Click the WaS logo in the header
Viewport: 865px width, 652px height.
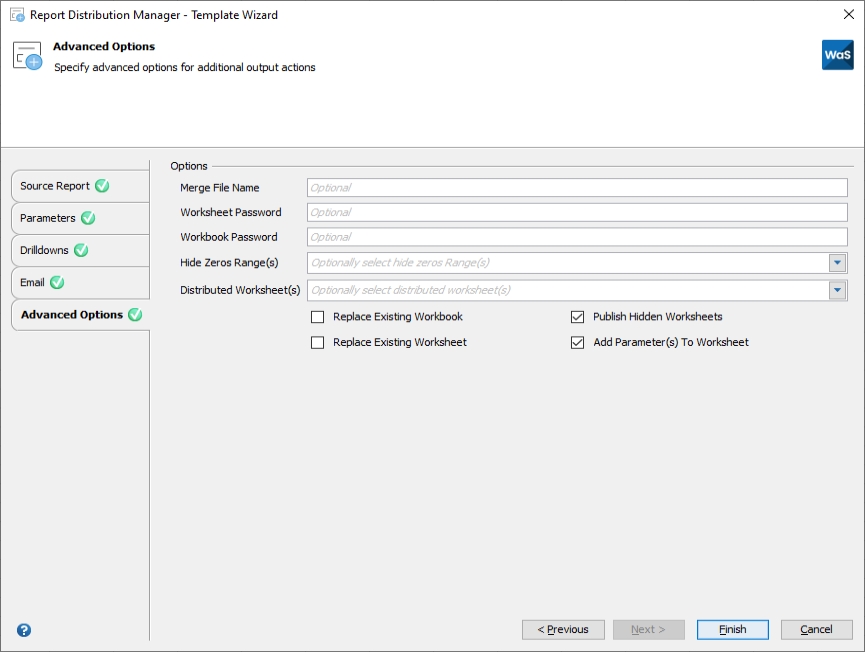click(x=838, y=55)
